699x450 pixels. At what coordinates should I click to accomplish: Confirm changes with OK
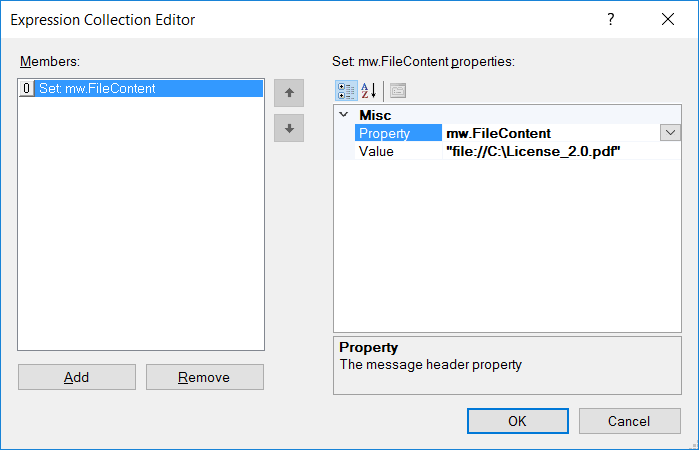coord(518,421)
